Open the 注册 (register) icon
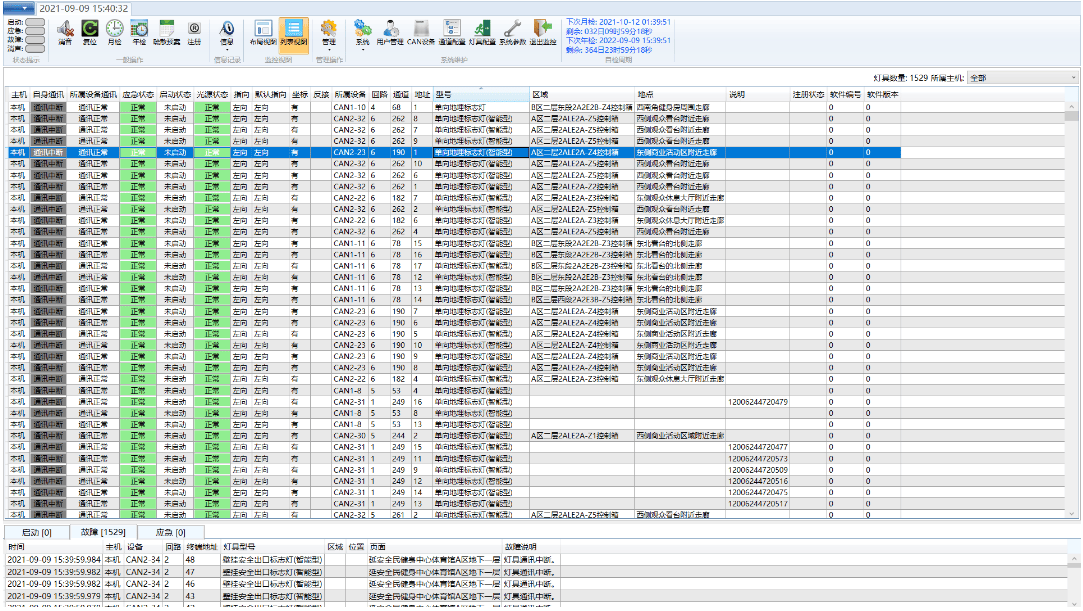 (x=194, y=29)
